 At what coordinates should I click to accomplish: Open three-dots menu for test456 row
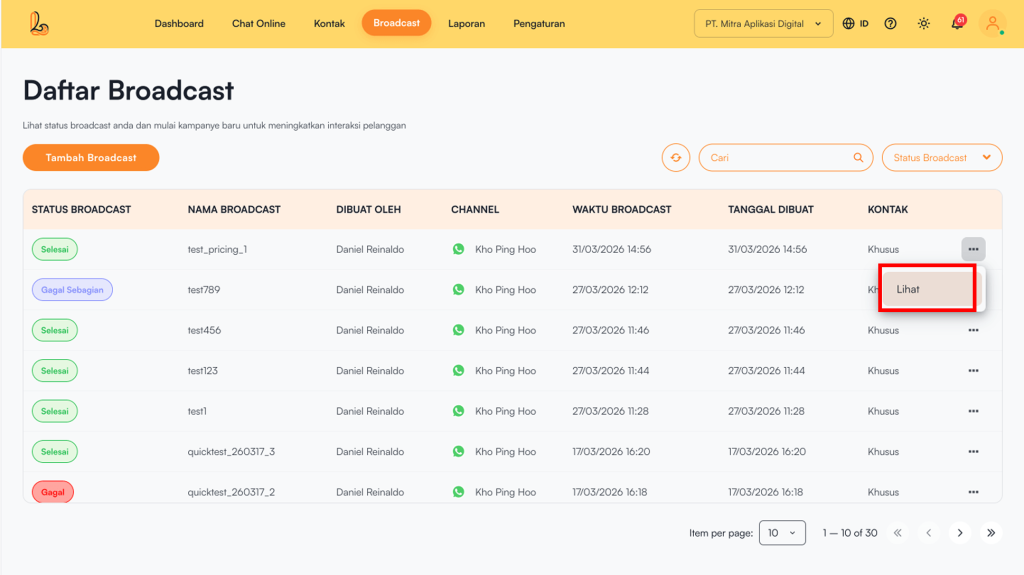click(x=973, y=330)
